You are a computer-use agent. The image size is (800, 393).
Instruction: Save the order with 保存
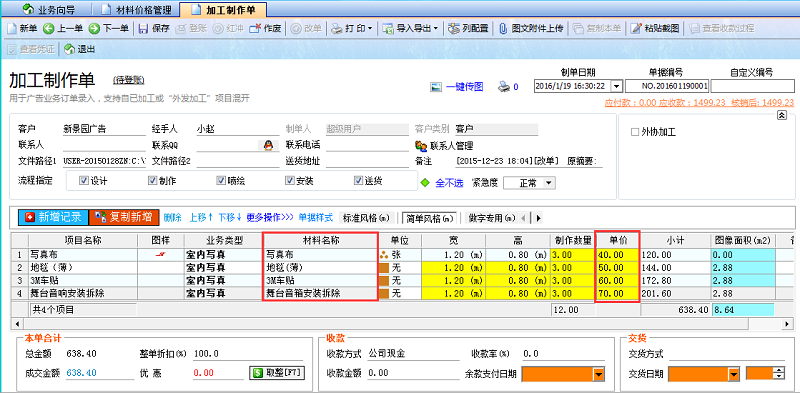point(154,29)
